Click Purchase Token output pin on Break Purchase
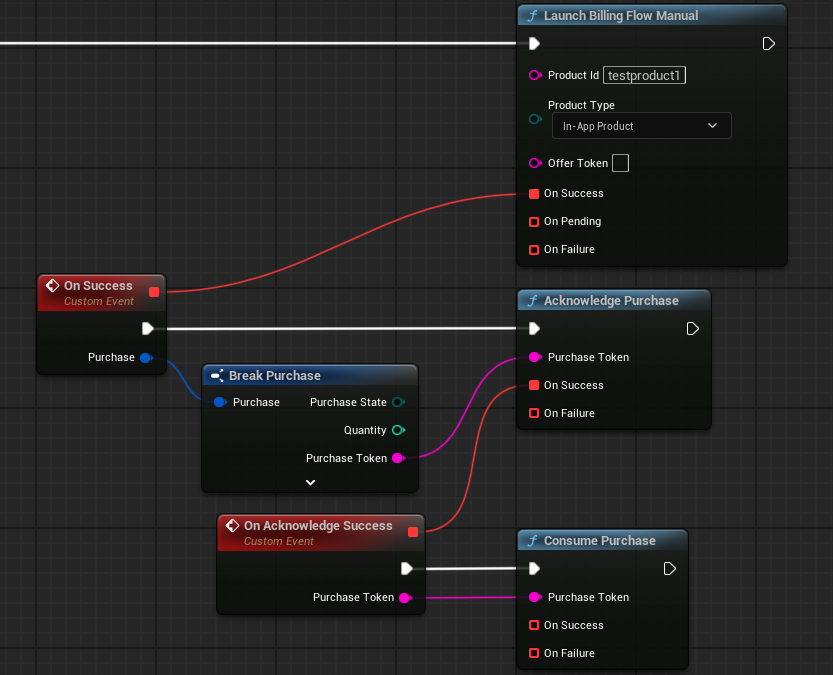Screen dimensions: 833x675 tap(398, 459)
